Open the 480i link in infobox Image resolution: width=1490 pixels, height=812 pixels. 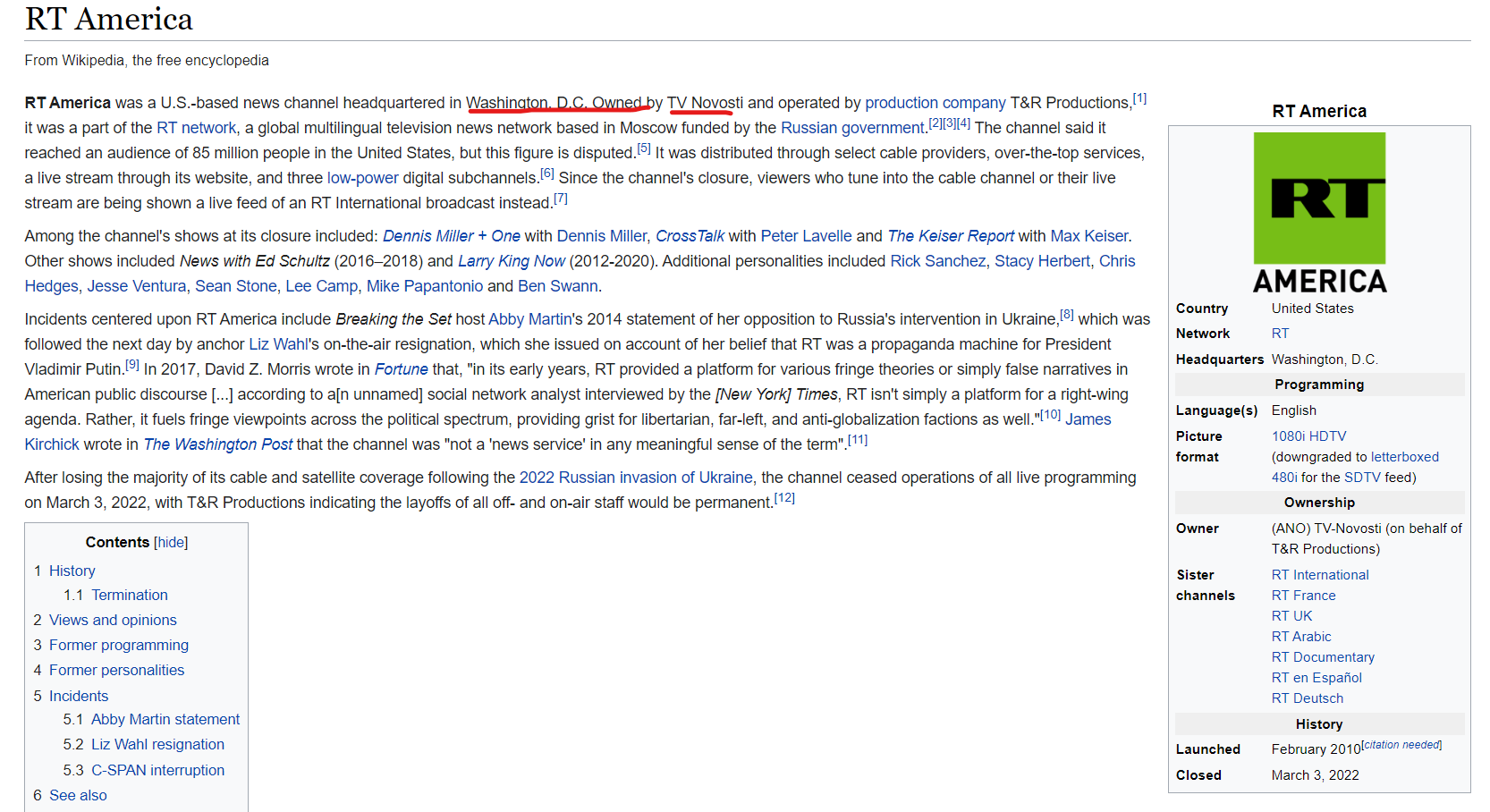(1284, 478)
